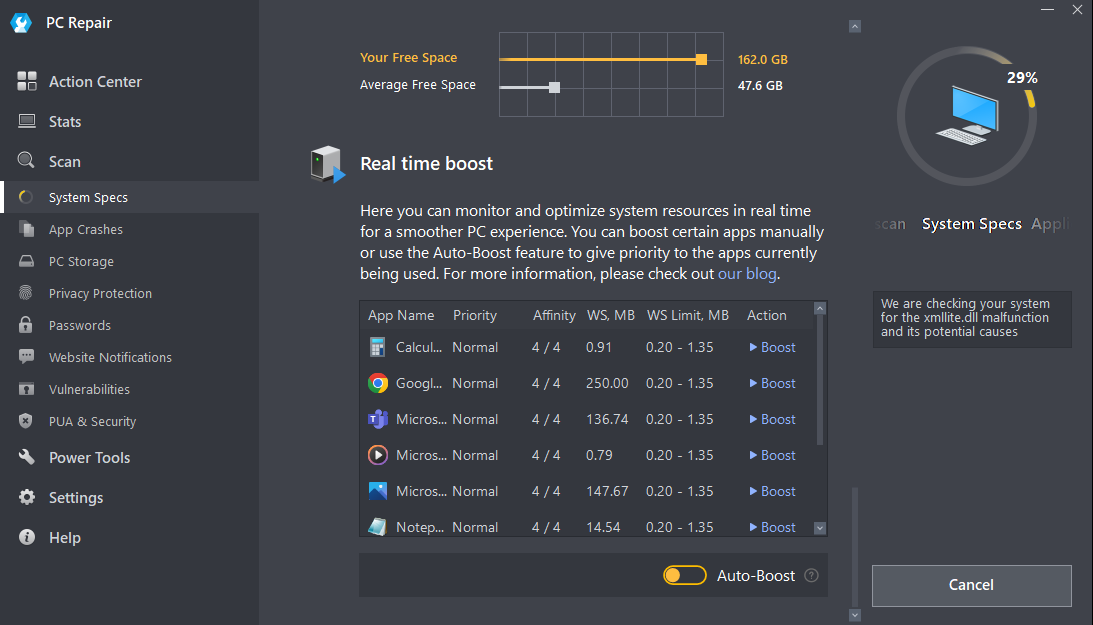The image size is (1093, 625).
Task: Click the PC Storage drive icon
Action: coord(26,261)
